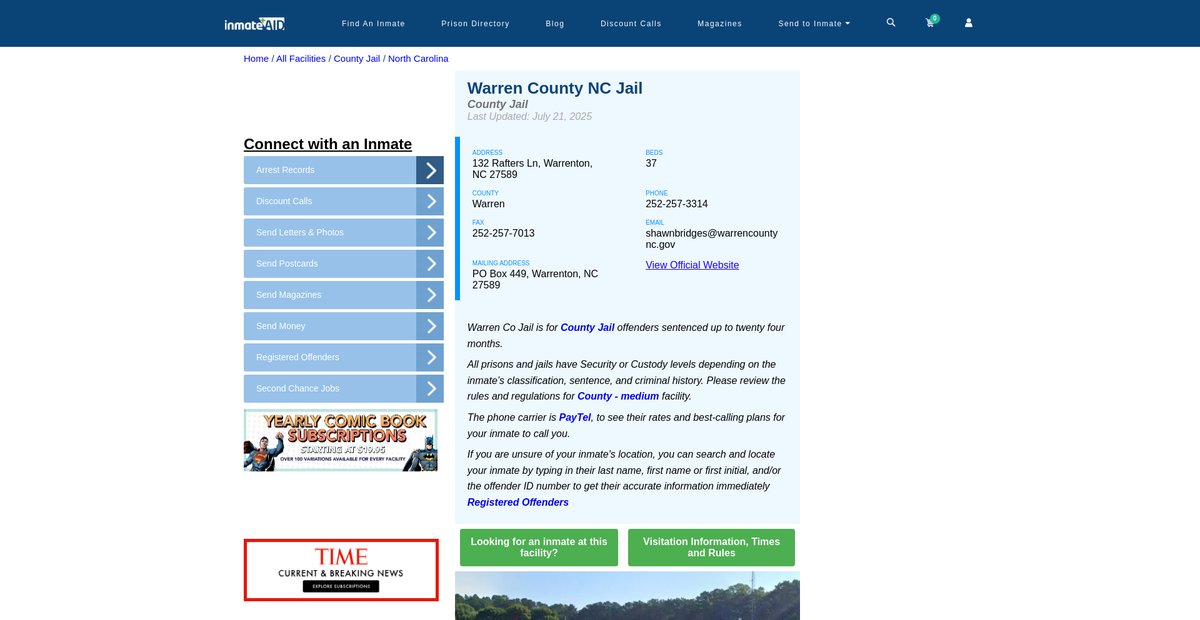
Task: Click the All Facilities breadcrumb link
Action: tap(301, 59)
